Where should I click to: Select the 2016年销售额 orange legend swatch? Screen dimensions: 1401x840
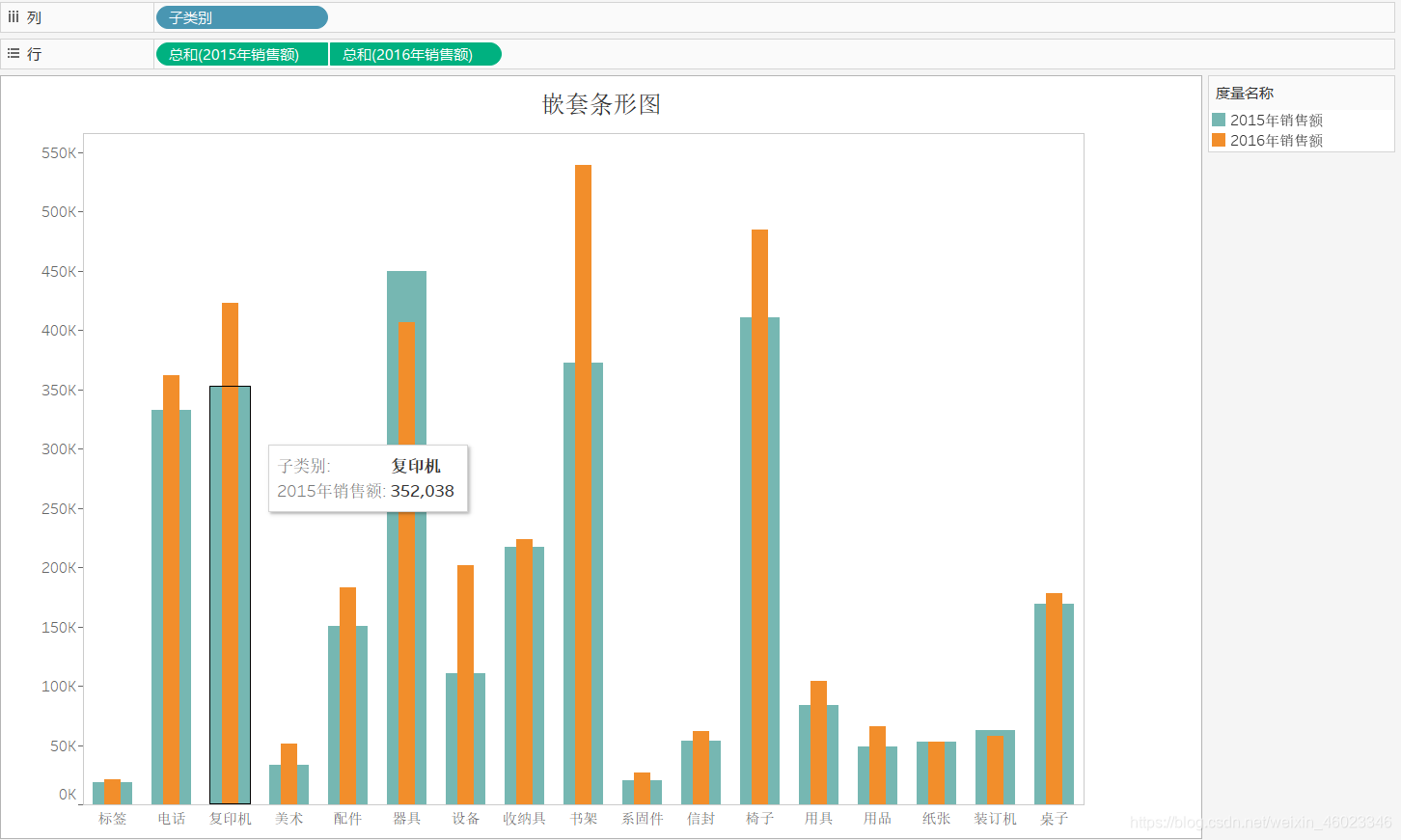point(1219,140)
